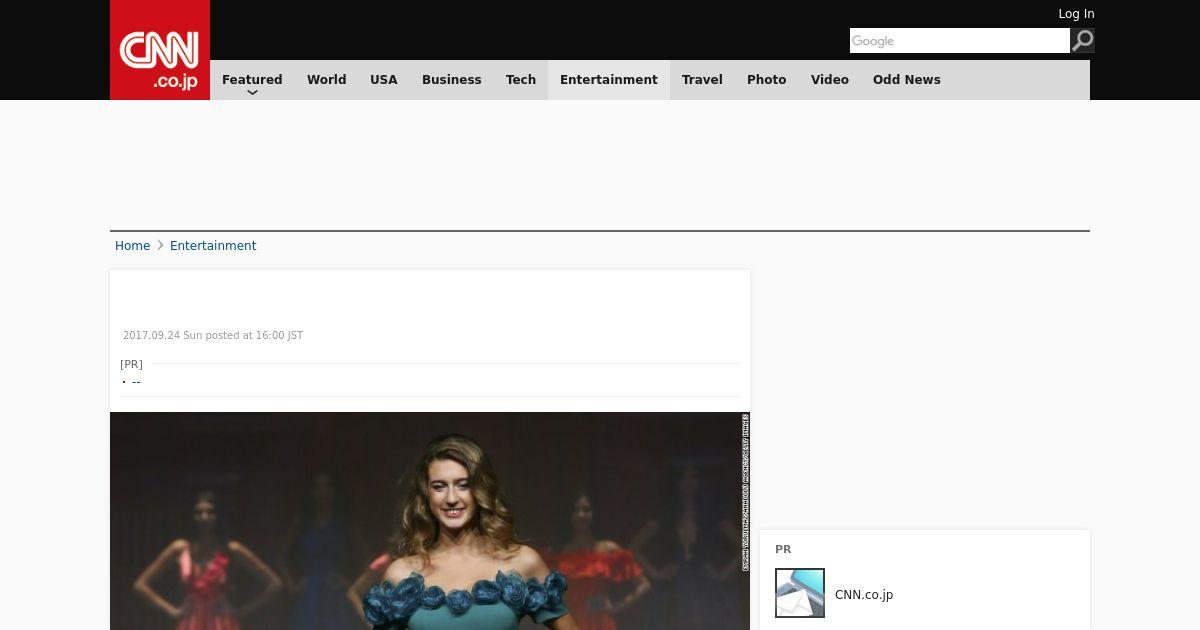This screenshot has width=1200, height=630.
Task: Open Entertainment in the navigation bar
Action: (x=608, y=80)
